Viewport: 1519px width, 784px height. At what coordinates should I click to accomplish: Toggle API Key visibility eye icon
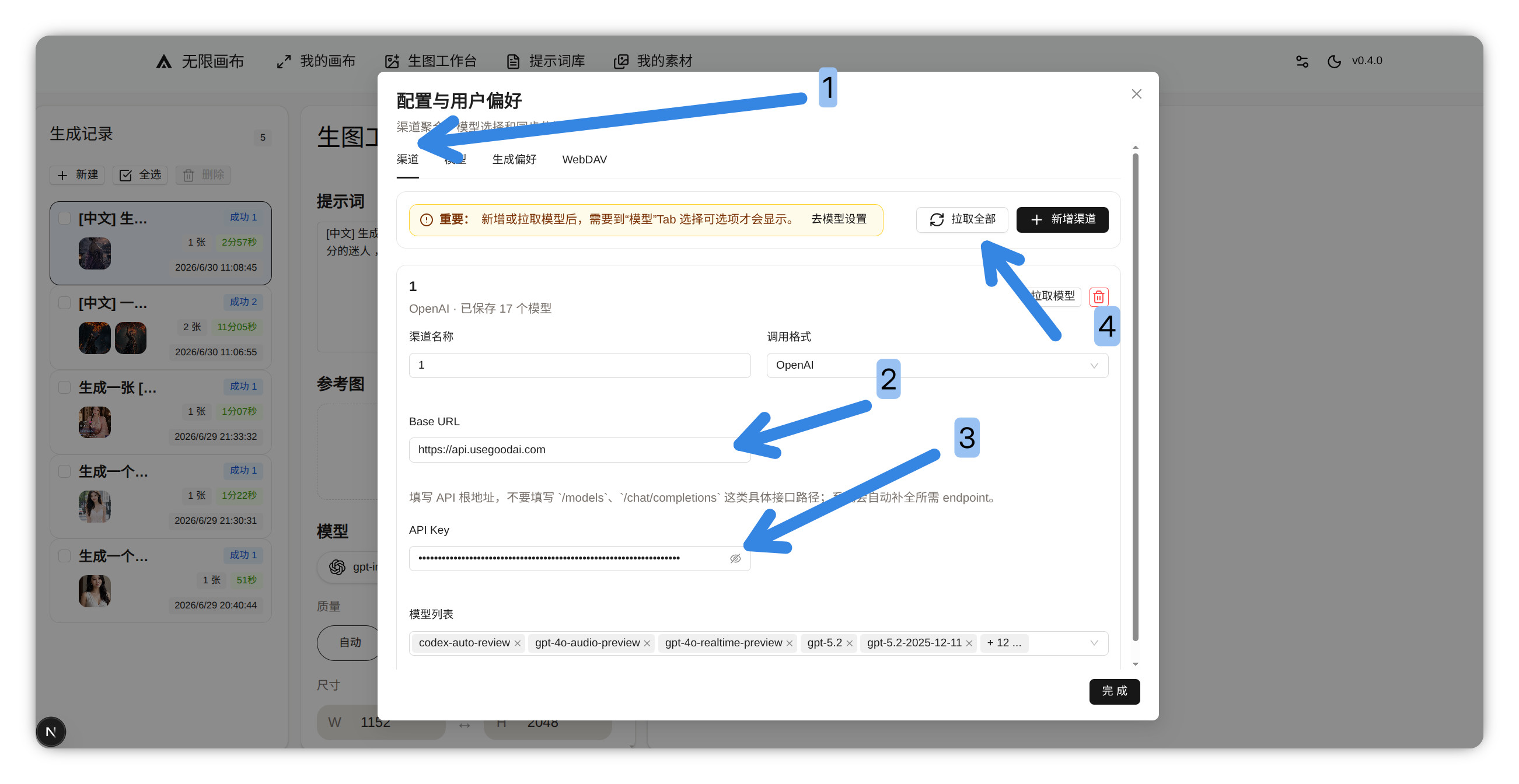tap(735, 559)
